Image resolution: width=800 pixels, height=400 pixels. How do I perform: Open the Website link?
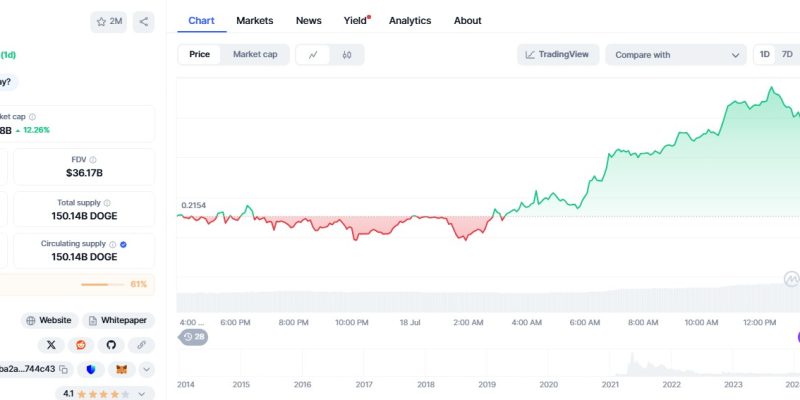point(49,320)
